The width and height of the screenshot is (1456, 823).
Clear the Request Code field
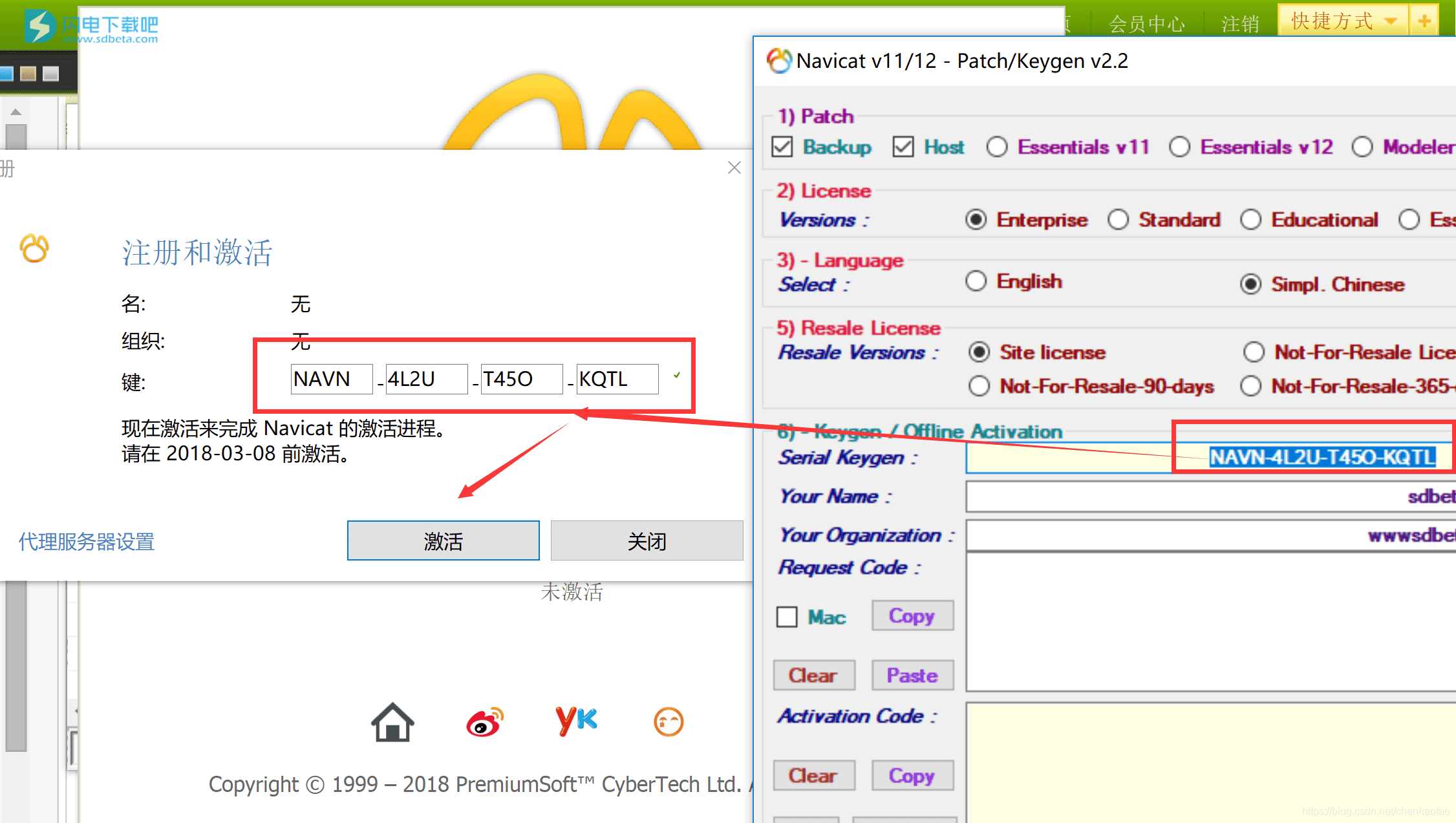click(814, 675)
